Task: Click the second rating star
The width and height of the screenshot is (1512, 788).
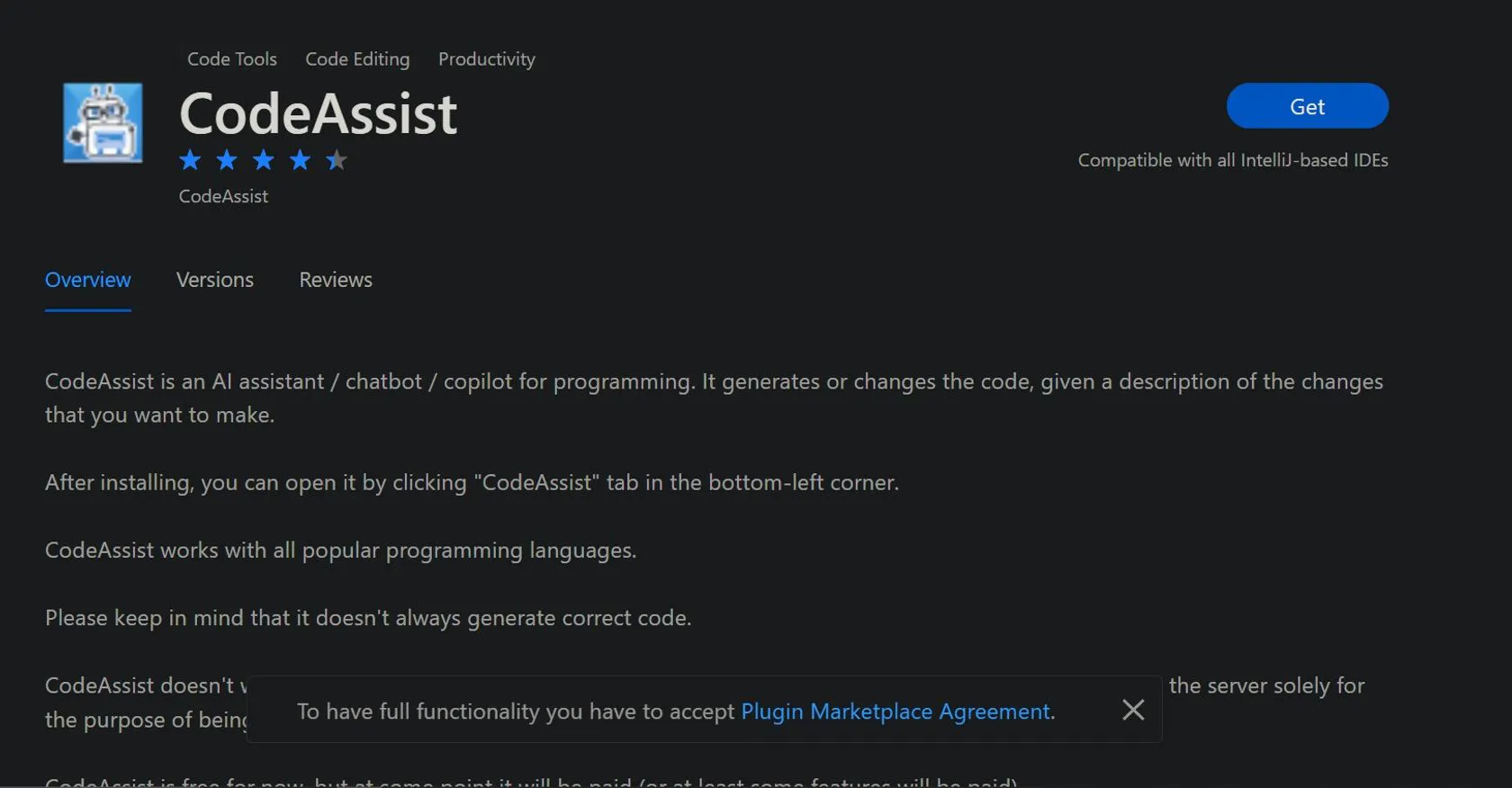Action: [227, 160]
